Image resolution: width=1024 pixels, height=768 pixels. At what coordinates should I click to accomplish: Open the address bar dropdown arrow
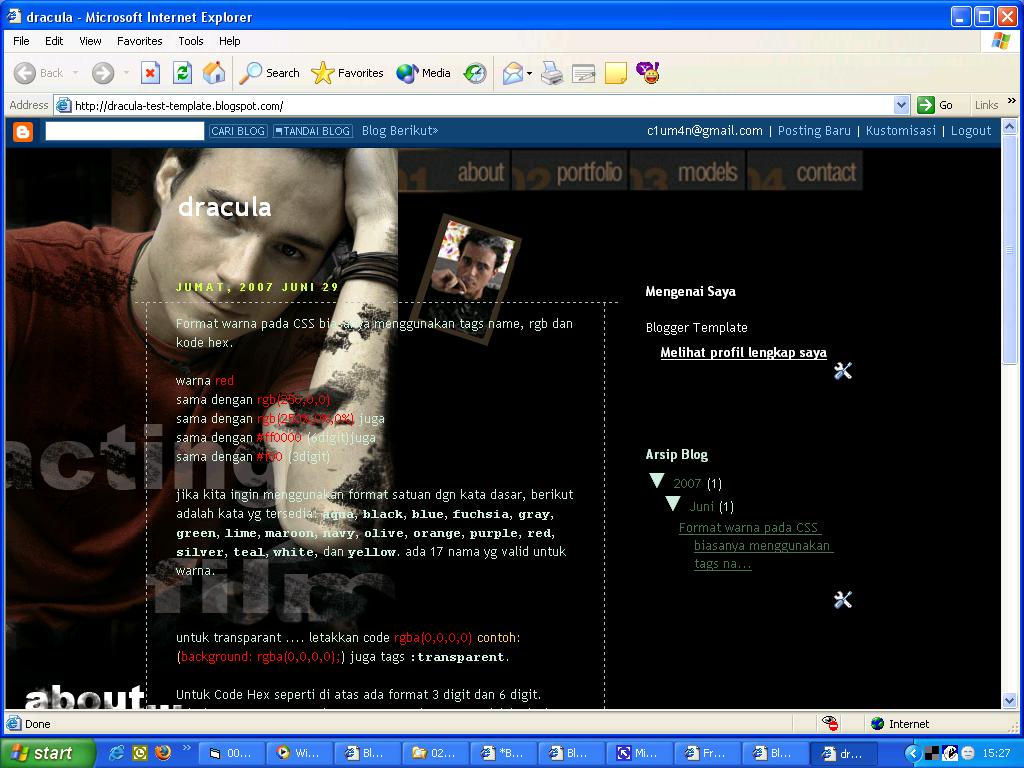[901, 105]
